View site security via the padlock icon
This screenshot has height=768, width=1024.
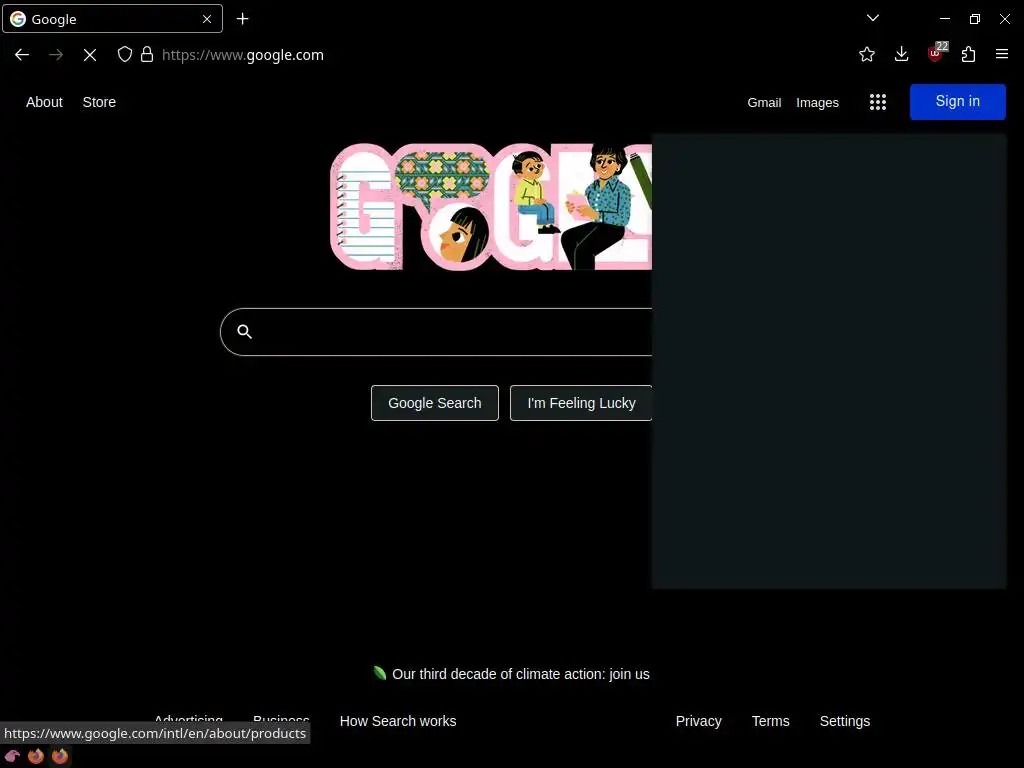(x=147, y=54)
